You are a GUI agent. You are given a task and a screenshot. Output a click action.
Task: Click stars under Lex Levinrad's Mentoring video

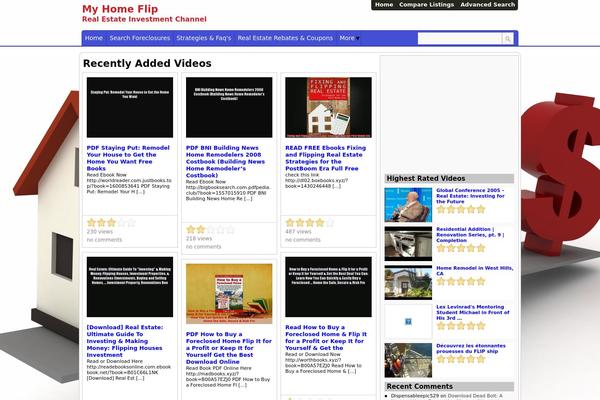[x=461, y=326]
